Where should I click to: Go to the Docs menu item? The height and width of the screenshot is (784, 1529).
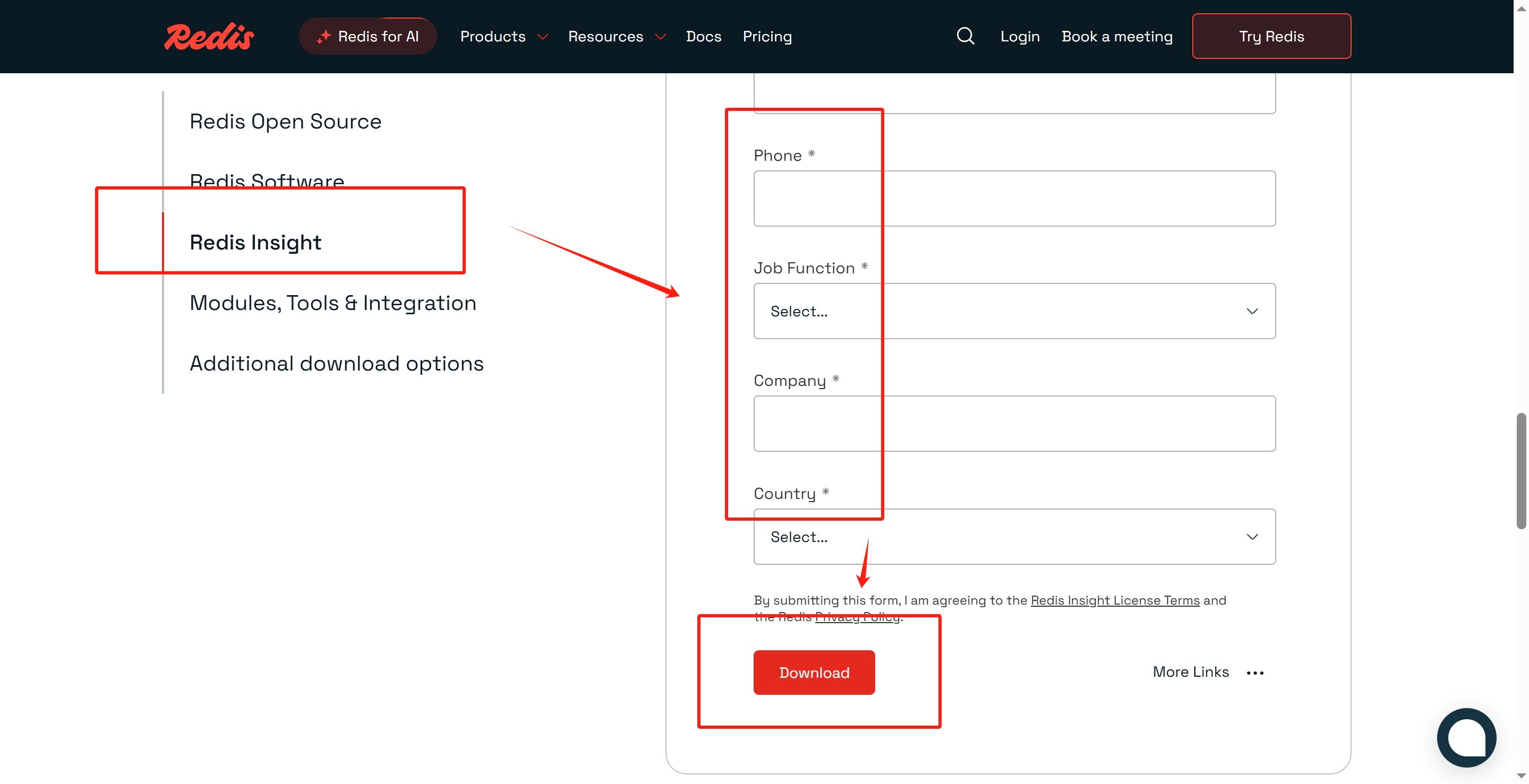tap(703, 37)
